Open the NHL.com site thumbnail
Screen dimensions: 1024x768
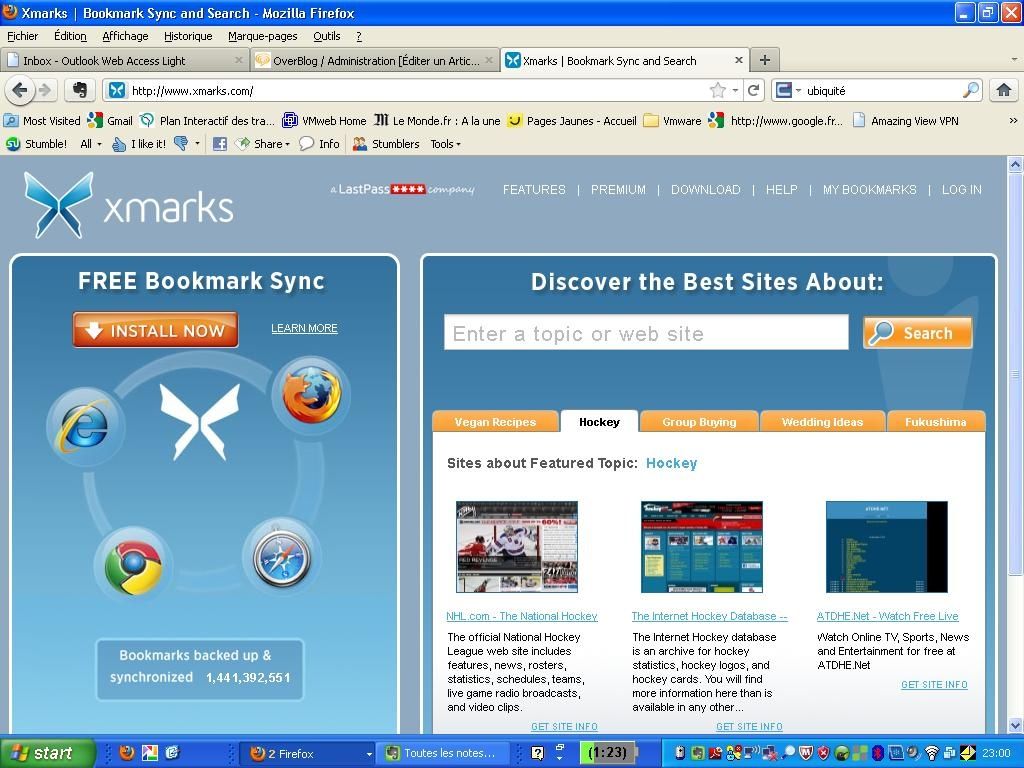pos(516,547)
